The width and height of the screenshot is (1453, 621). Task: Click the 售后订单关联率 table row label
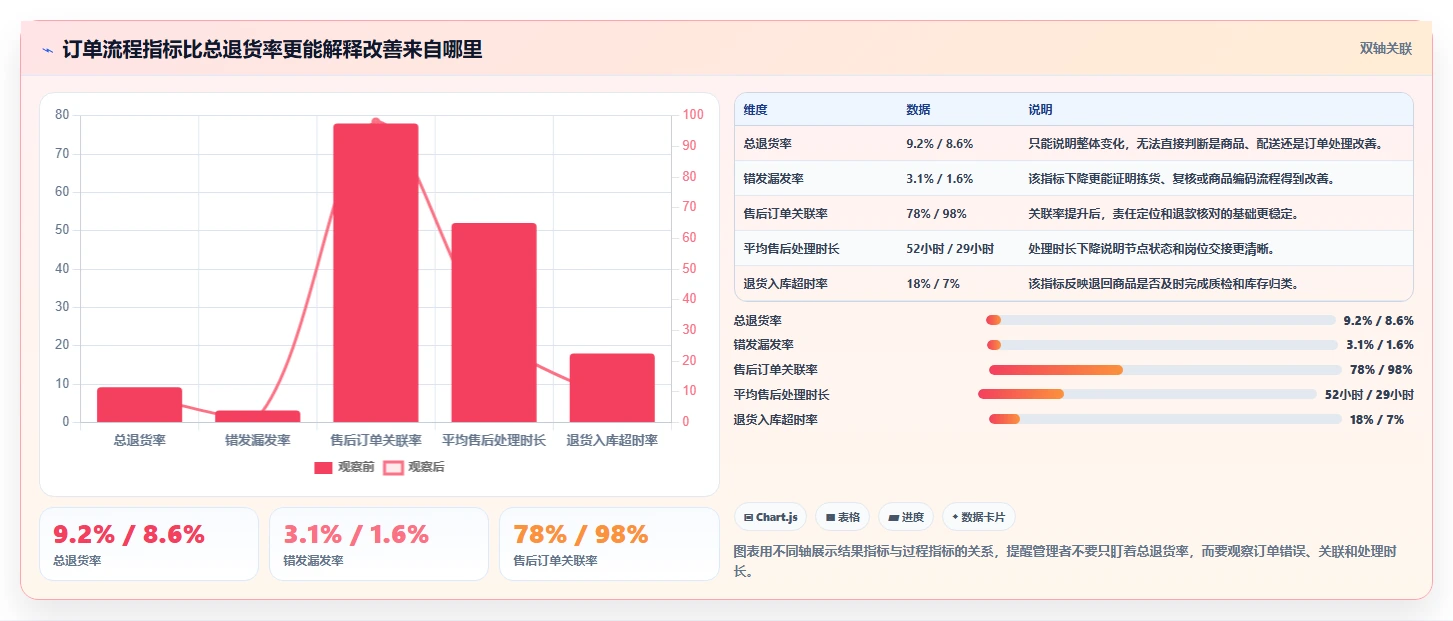(x=786, y=214)
